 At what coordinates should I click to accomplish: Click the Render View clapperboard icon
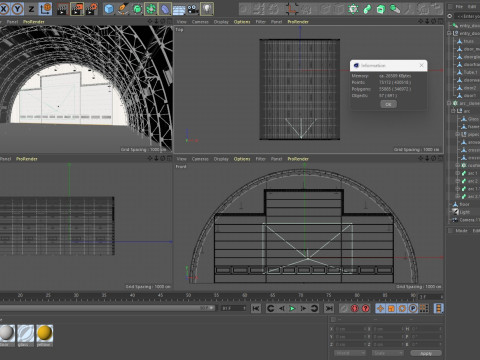pos(62,9)
